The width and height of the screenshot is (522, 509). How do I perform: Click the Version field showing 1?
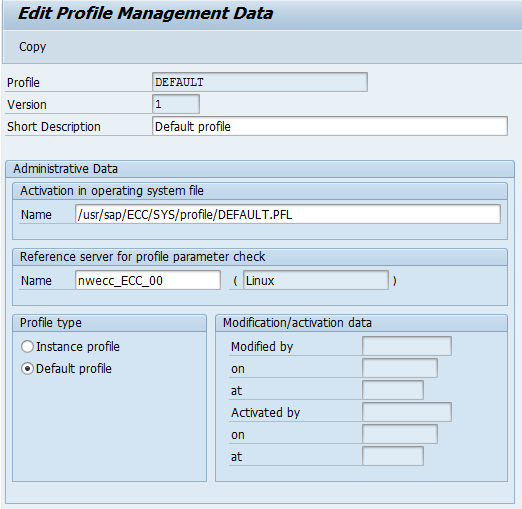pyautogui.click(x=176, y=104)
